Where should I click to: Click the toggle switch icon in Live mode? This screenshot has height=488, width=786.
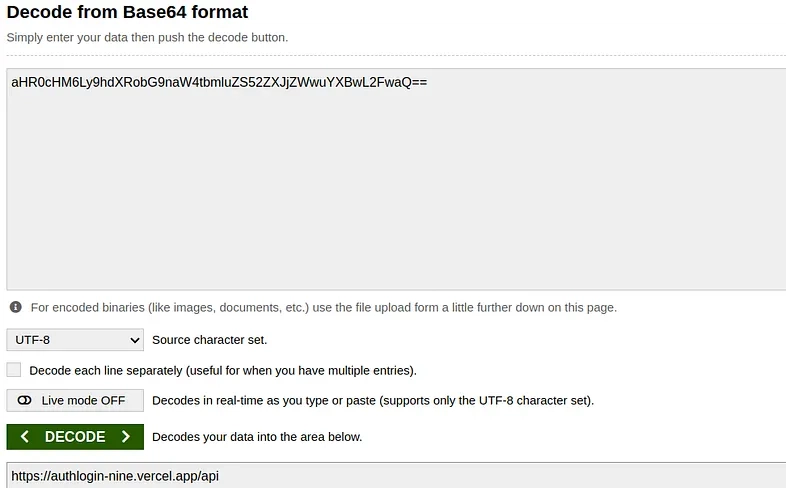click(x=25, y=401)
